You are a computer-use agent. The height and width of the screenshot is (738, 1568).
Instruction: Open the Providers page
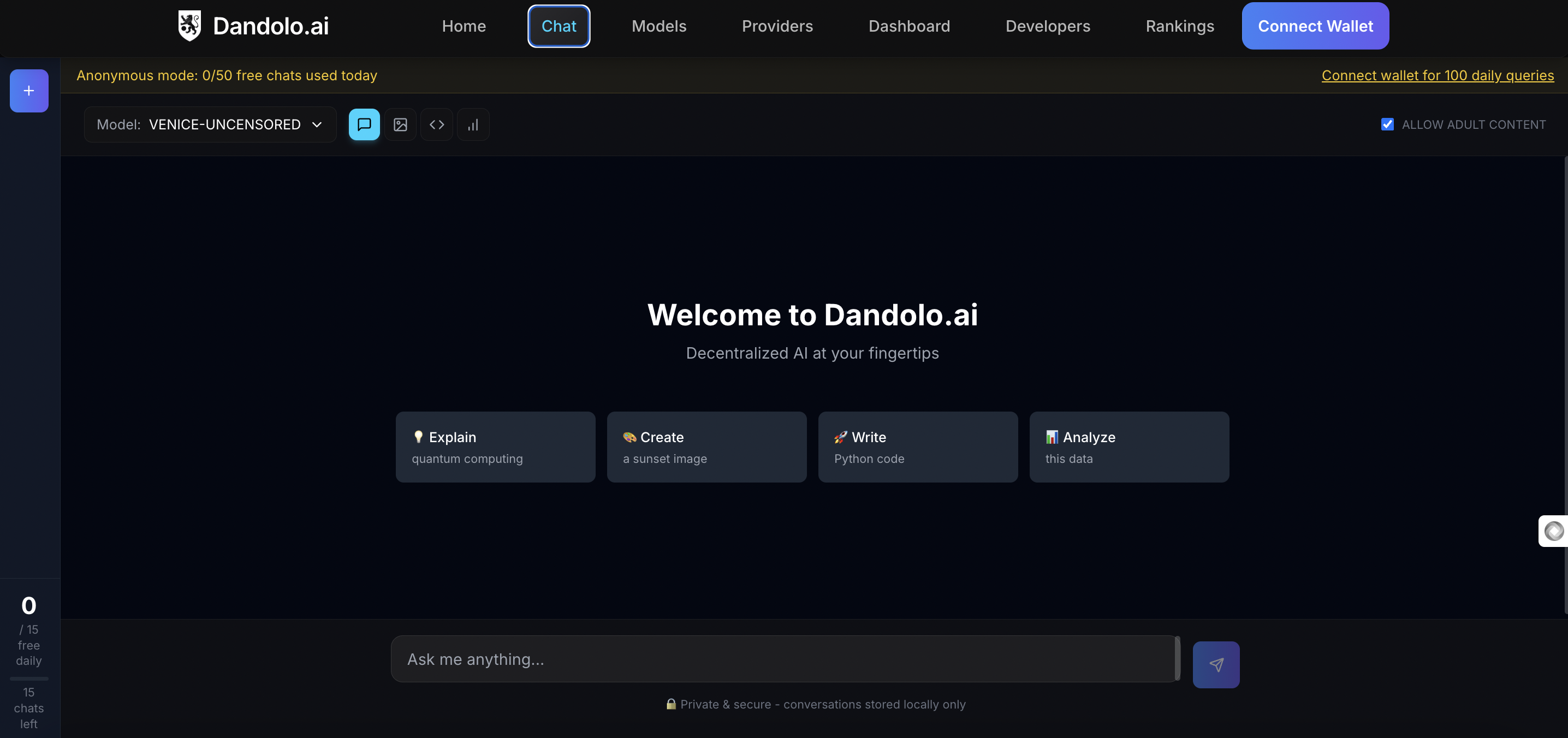777,26
